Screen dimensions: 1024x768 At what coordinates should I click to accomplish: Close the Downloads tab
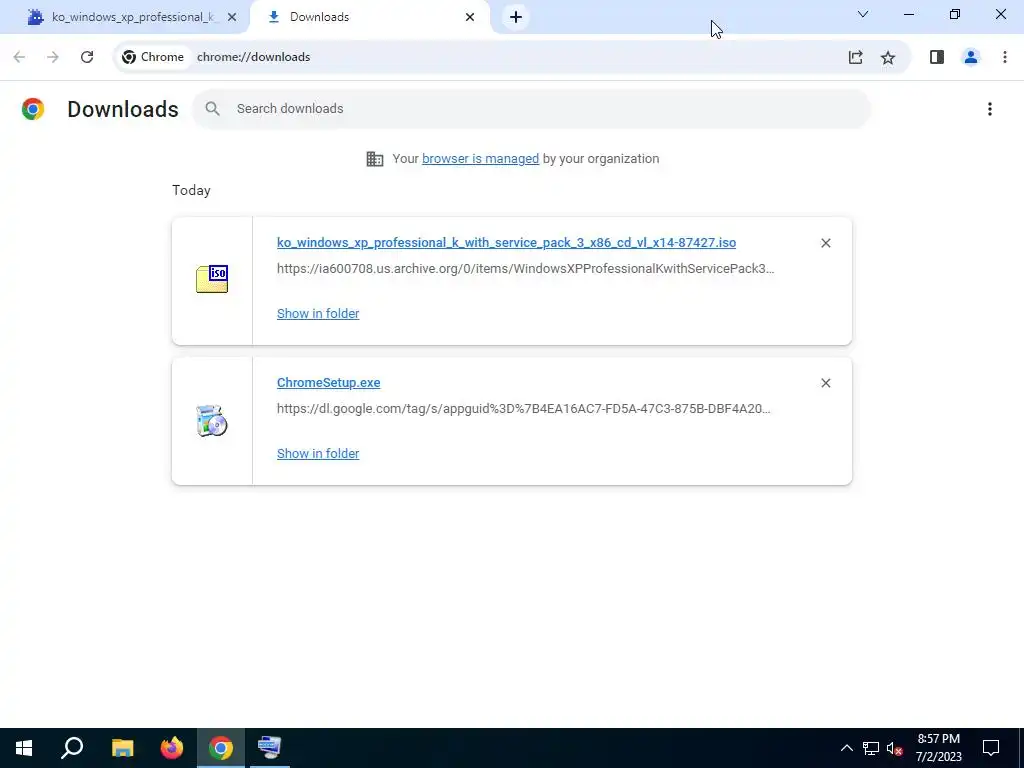tap(470, 17)
